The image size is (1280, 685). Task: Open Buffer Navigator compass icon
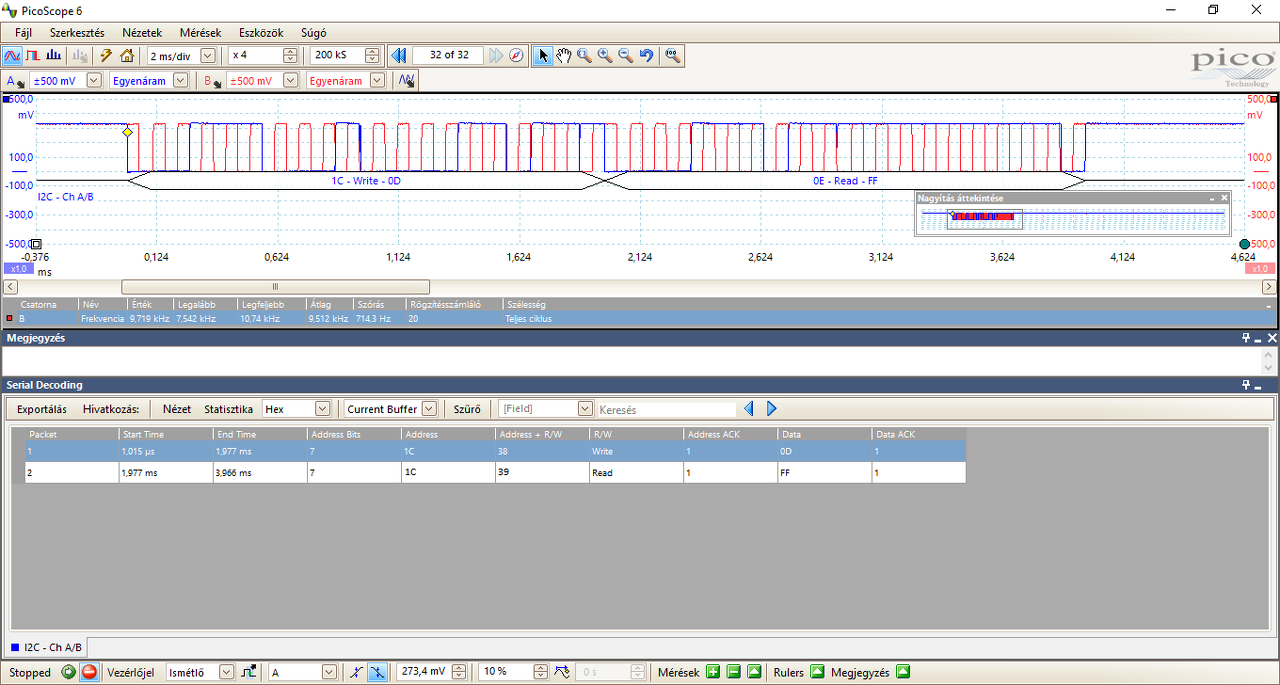point(516,56)
